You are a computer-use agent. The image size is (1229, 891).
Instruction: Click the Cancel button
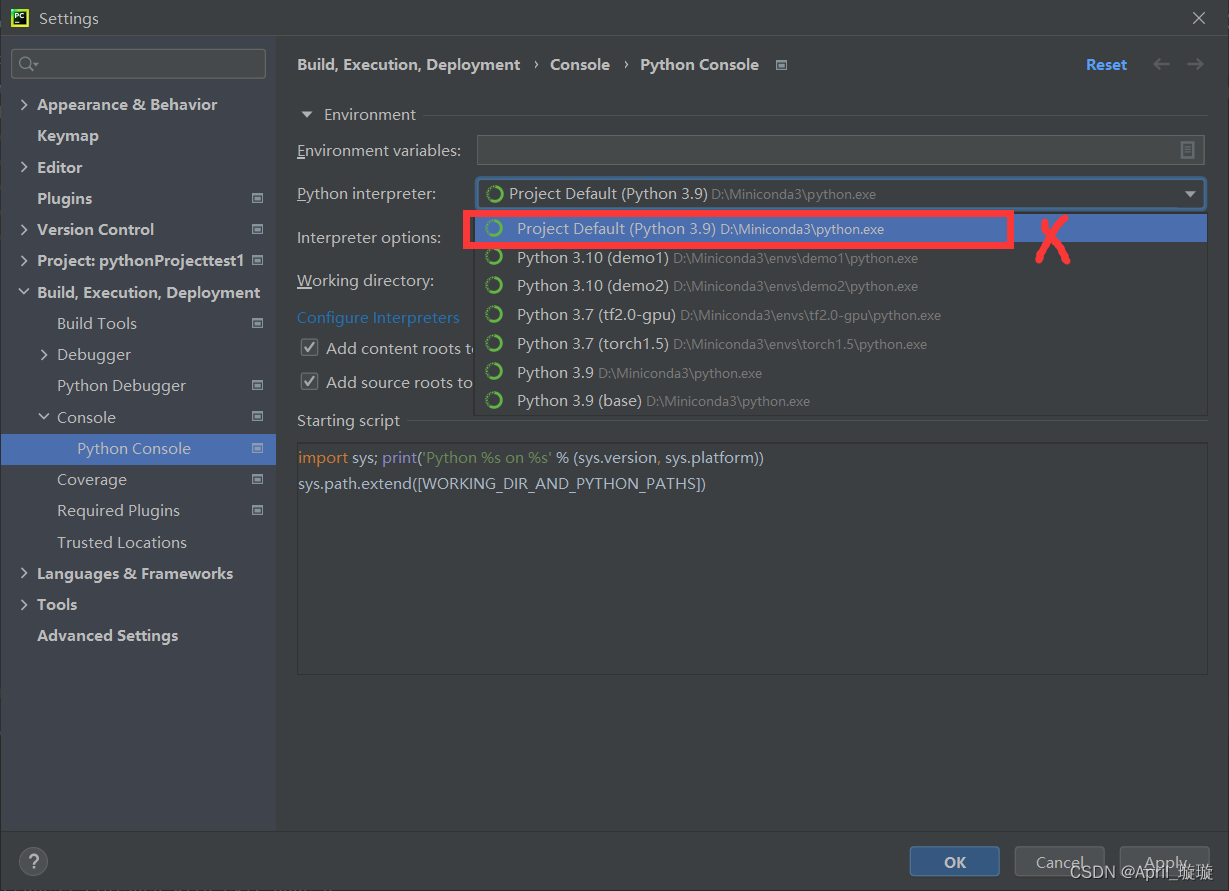pyautogui.click(x=1059, y=862)
